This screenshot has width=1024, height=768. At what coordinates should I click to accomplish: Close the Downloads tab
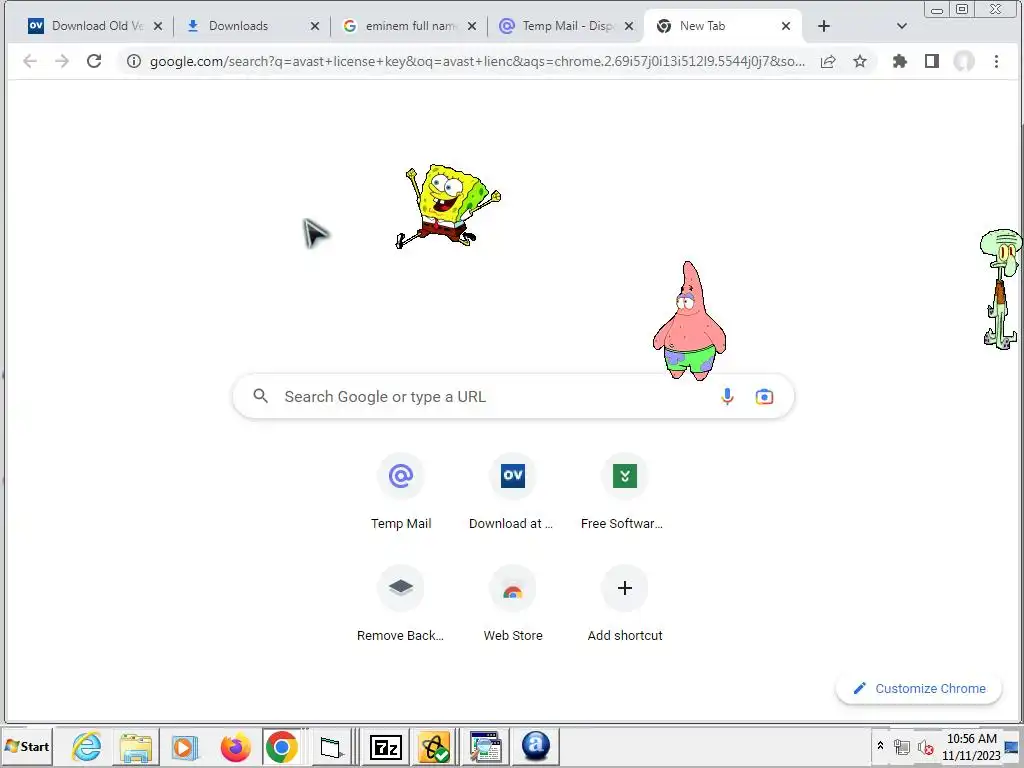[315, 26]
